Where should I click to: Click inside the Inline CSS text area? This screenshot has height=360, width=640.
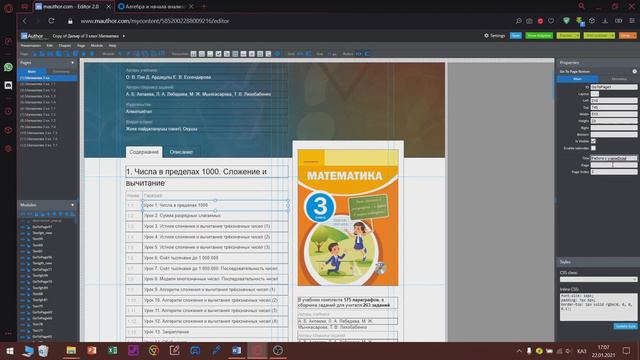tap(598, 307)
